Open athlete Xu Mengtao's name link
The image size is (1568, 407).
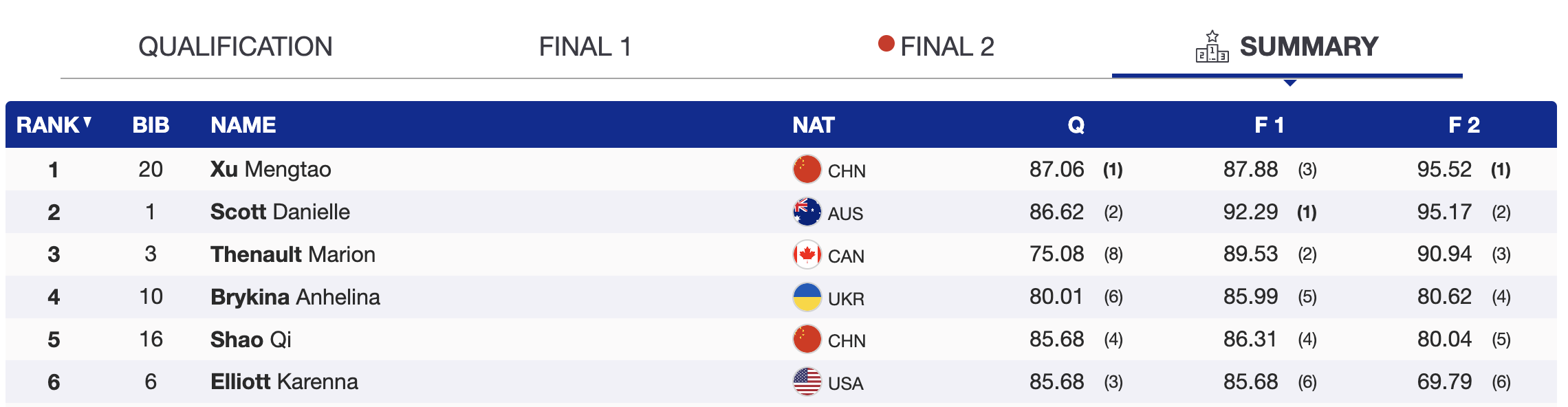[x=270, y=169]
